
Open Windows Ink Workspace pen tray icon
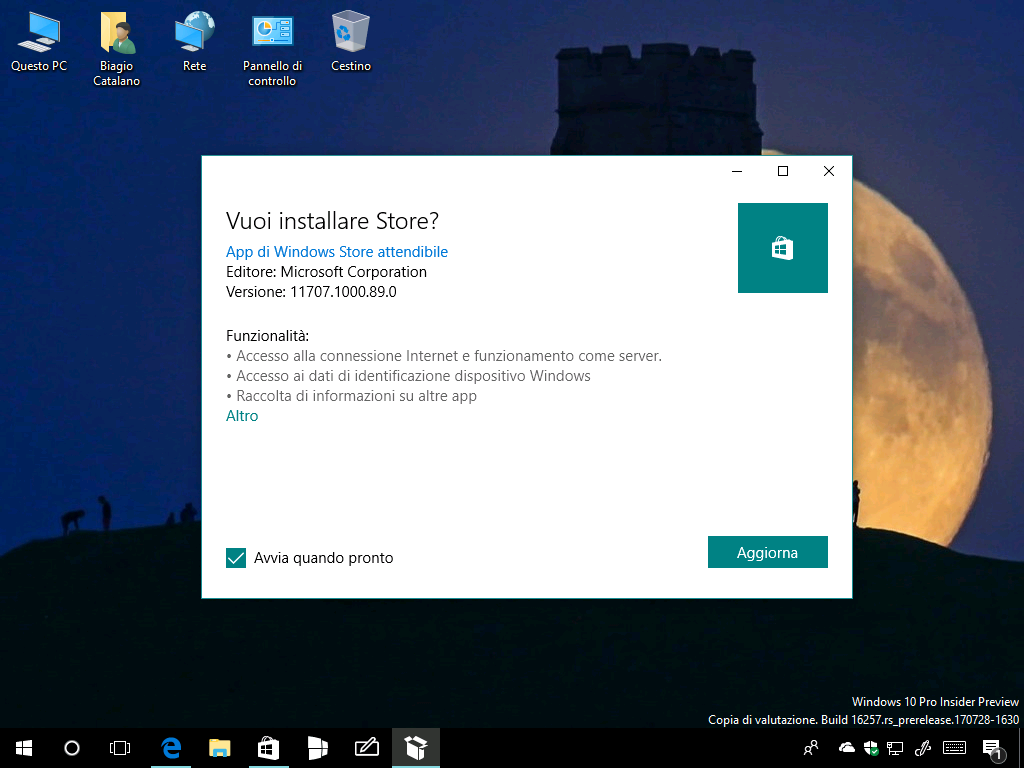click(x=923, y=748)
